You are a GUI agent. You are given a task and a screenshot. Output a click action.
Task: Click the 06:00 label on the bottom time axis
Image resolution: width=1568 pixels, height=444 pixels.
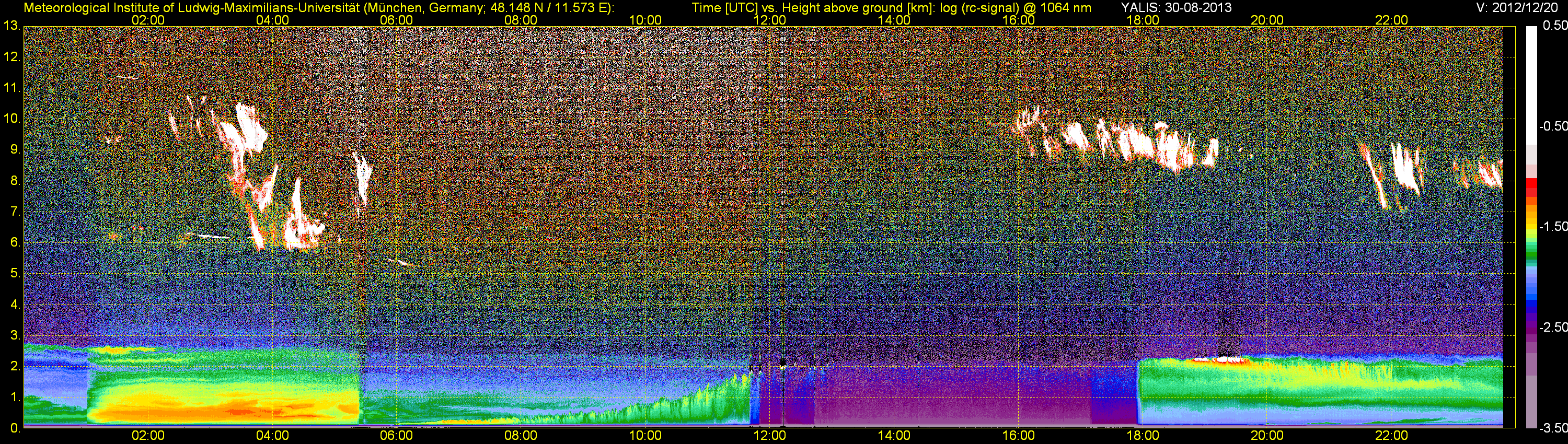coord(396,436)
